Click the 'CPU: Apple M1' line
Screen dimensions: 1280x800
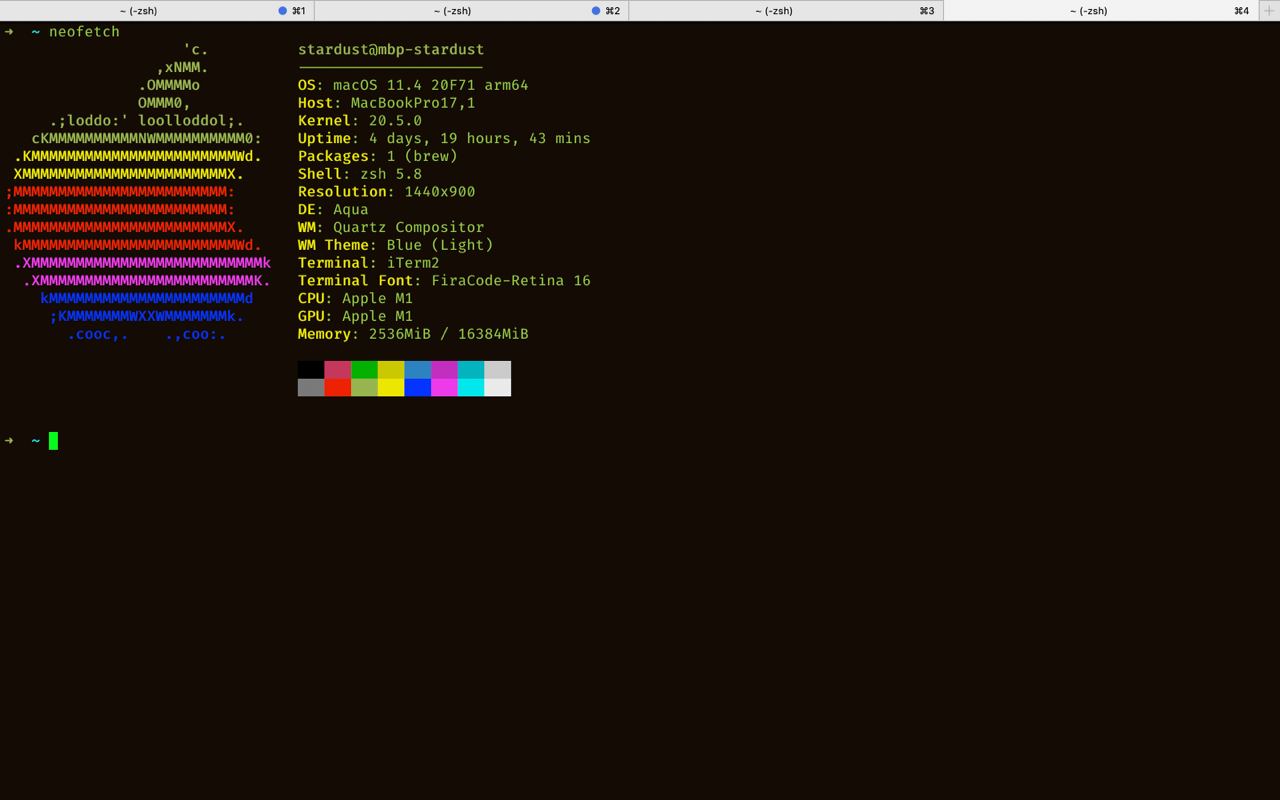click(x=355, y=299)
